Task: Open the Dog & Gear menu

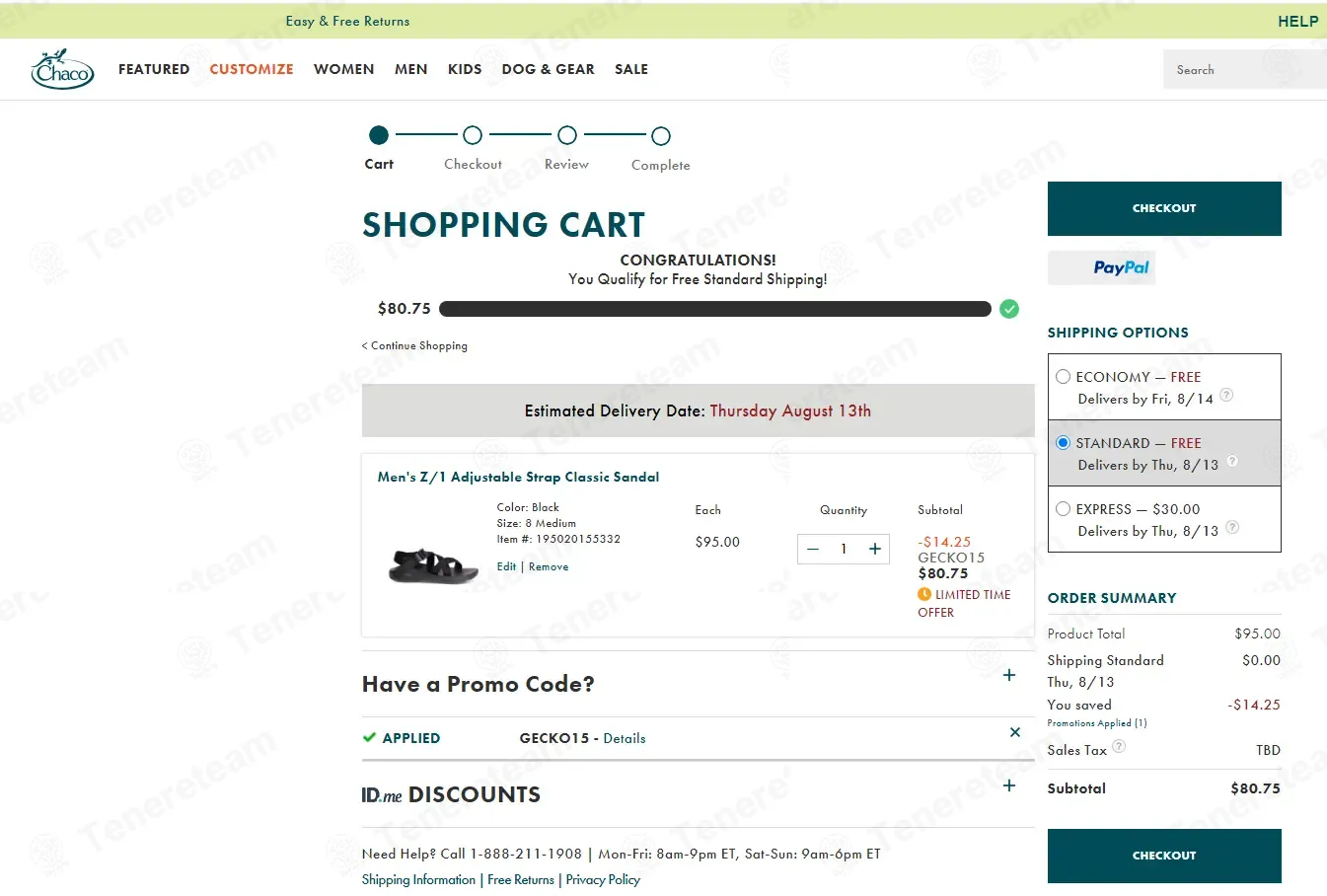Action: click(549, 69)
